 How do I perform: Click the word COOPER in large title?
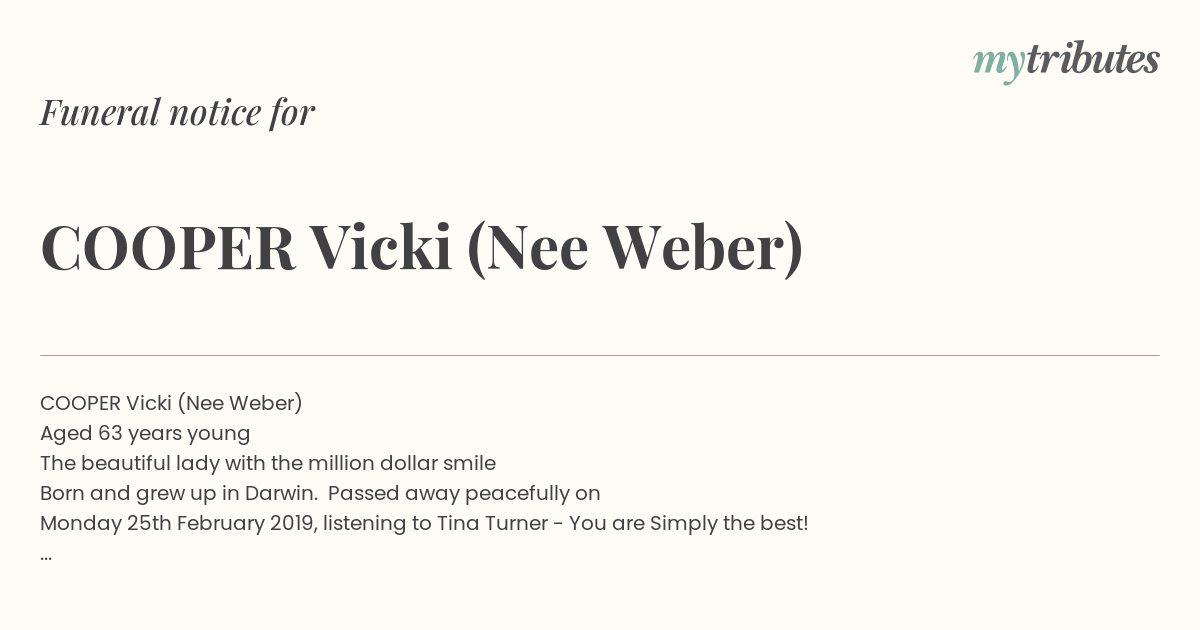click(x=168, y=248)
